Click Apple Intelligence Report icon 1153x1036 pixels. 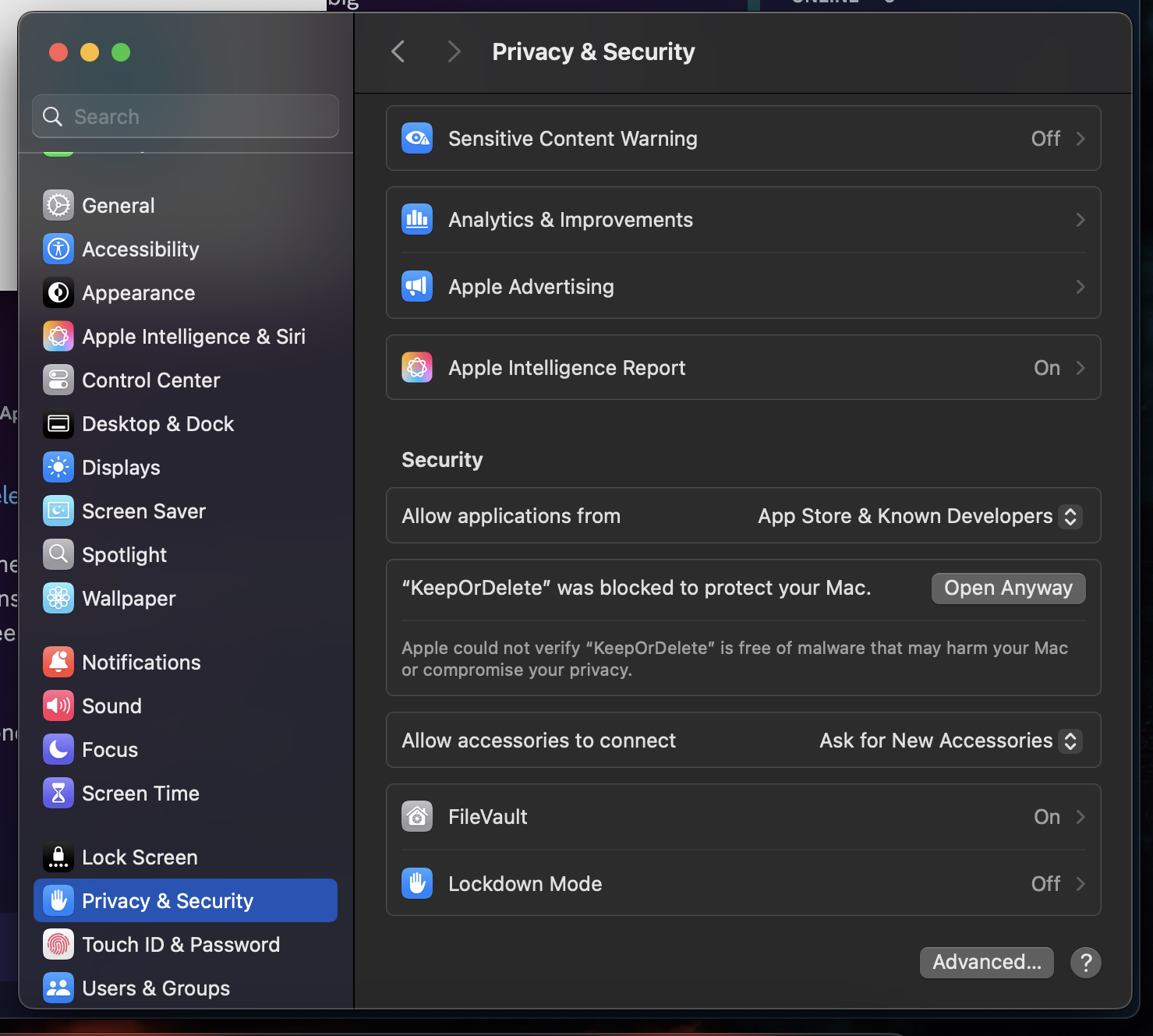point(417,368)
